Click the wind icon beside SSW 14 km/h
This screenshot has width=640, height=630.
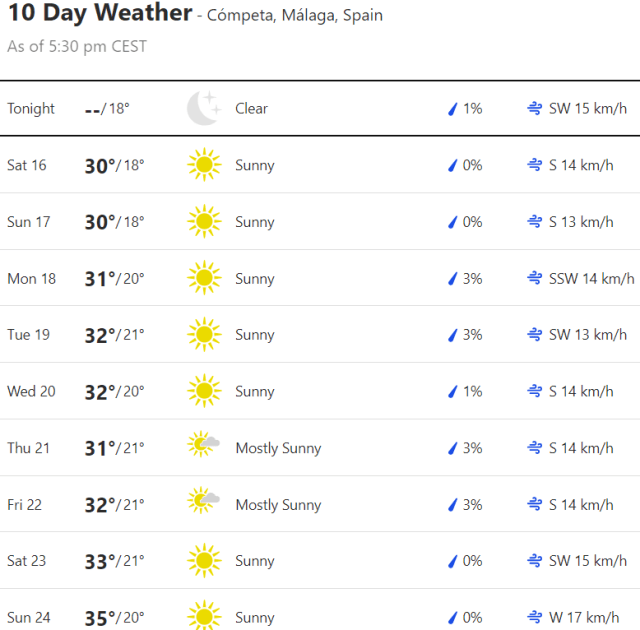click(x=535, y=278)
